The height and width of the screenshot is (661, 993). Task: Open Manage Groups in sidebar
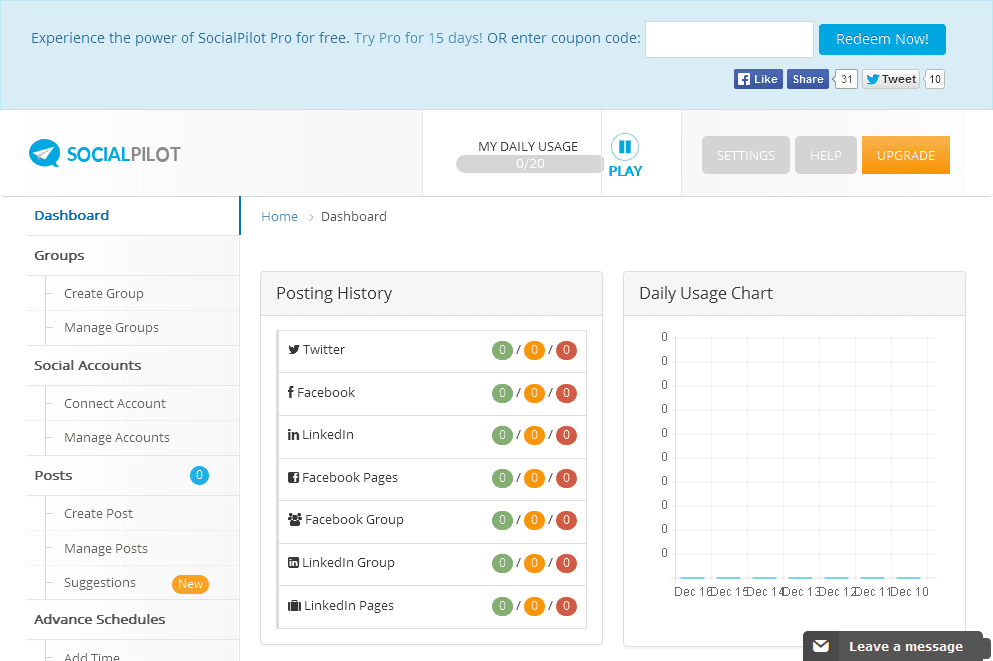point(111,328)
